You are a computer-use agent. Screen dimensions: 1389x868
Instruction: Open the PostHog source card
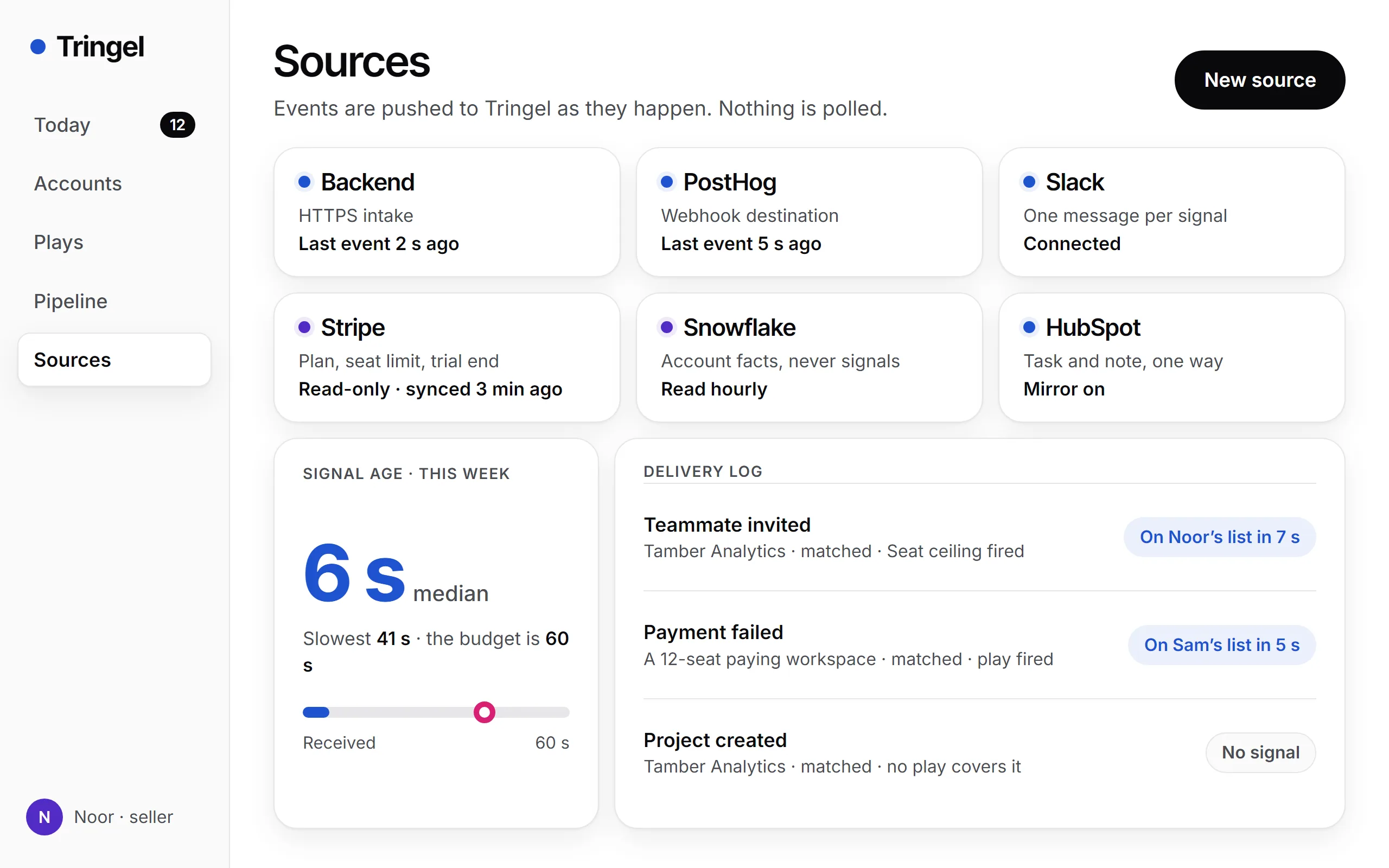pos(810,212)
